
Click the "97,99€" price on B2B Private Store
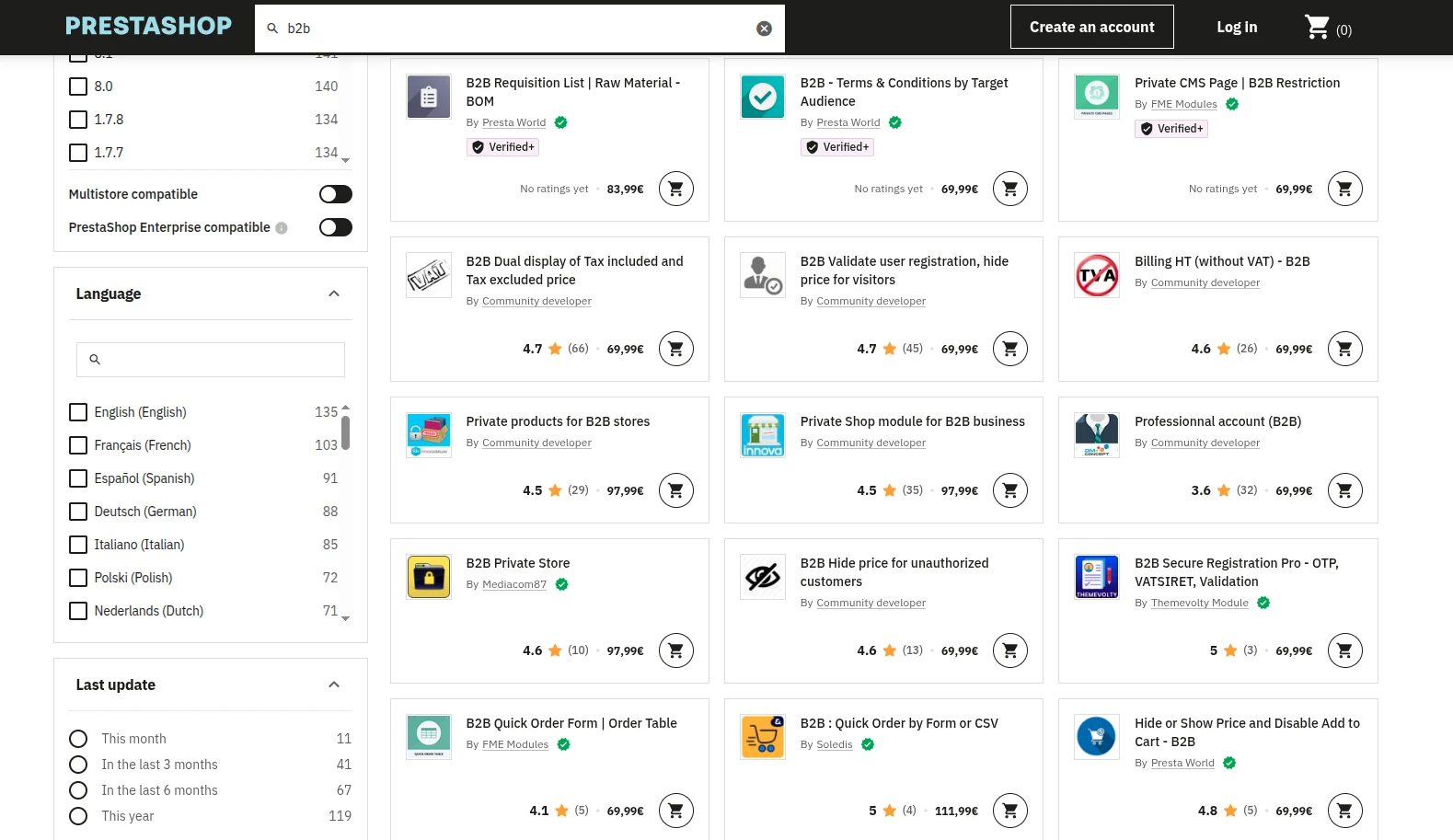point(626,650)
